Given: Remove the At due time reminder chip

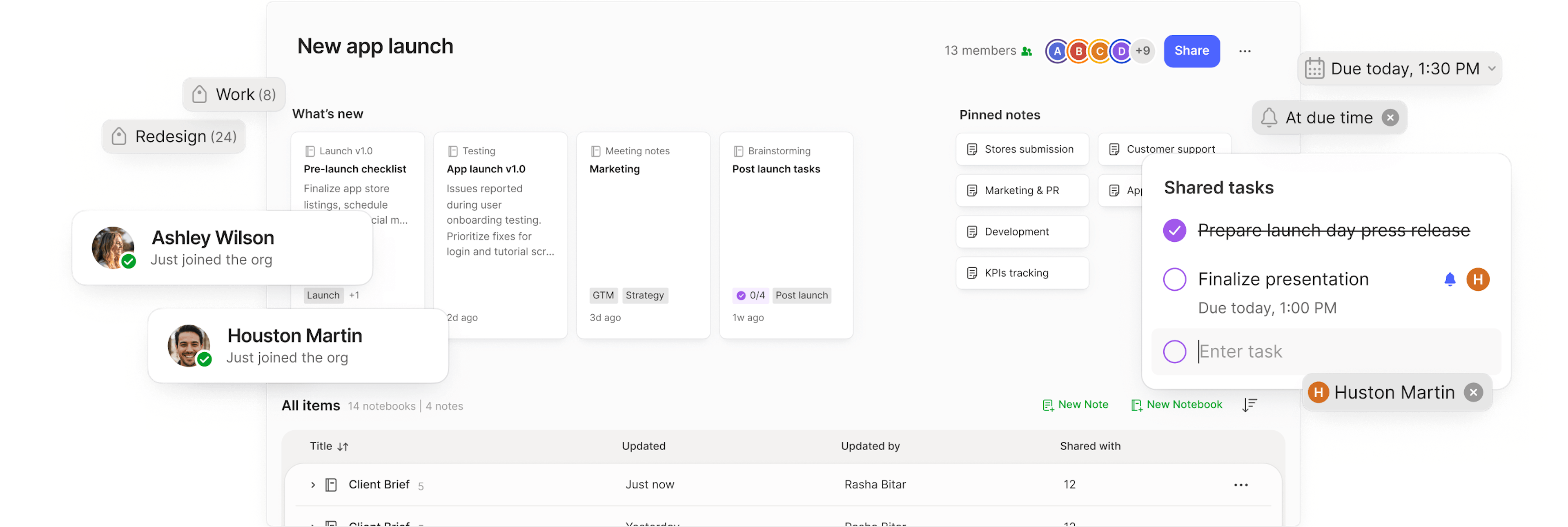Looking at the screenshot, I should tap(1390, 118).
